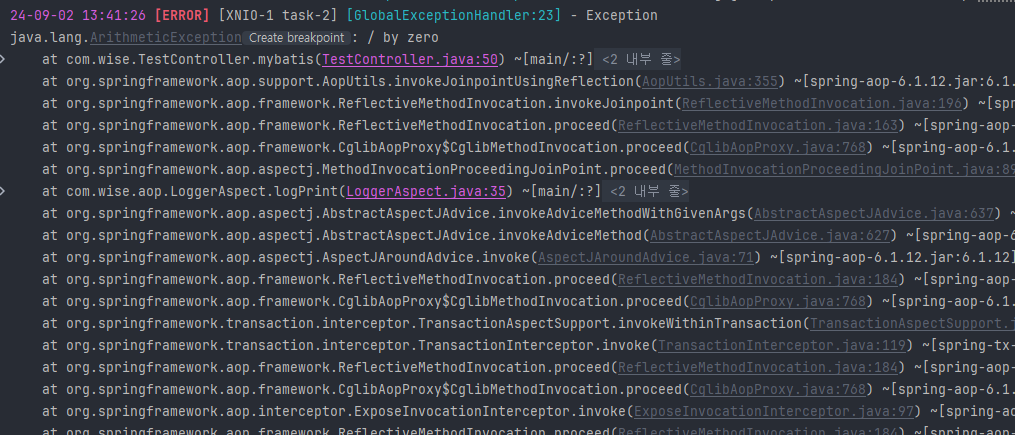Click 'invokeAdviceMethodWithGivenArgs' method name text

point(623,214)
